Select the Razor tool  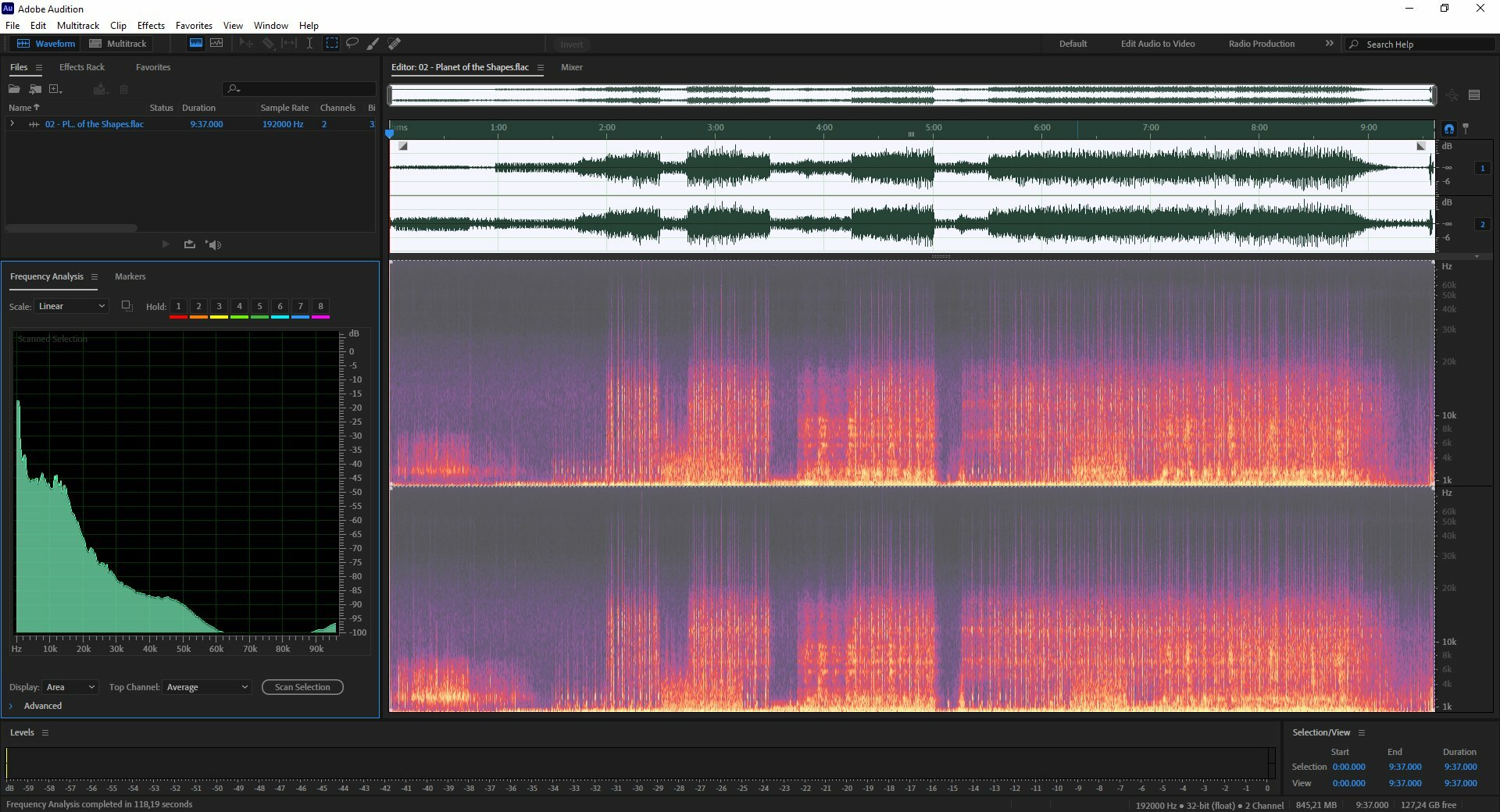coord(268,44)
